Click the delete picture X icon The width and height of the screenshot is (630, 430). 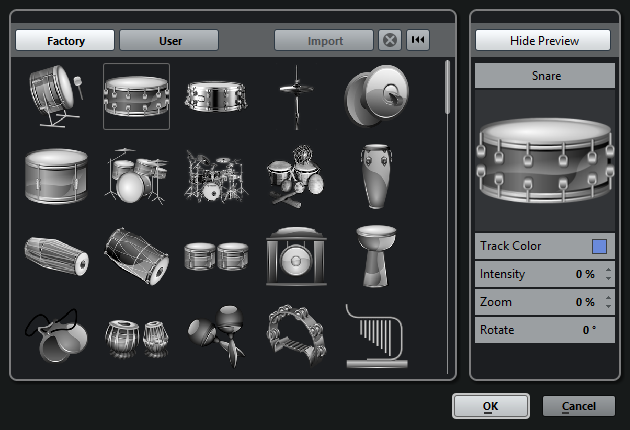pos(390,40)
